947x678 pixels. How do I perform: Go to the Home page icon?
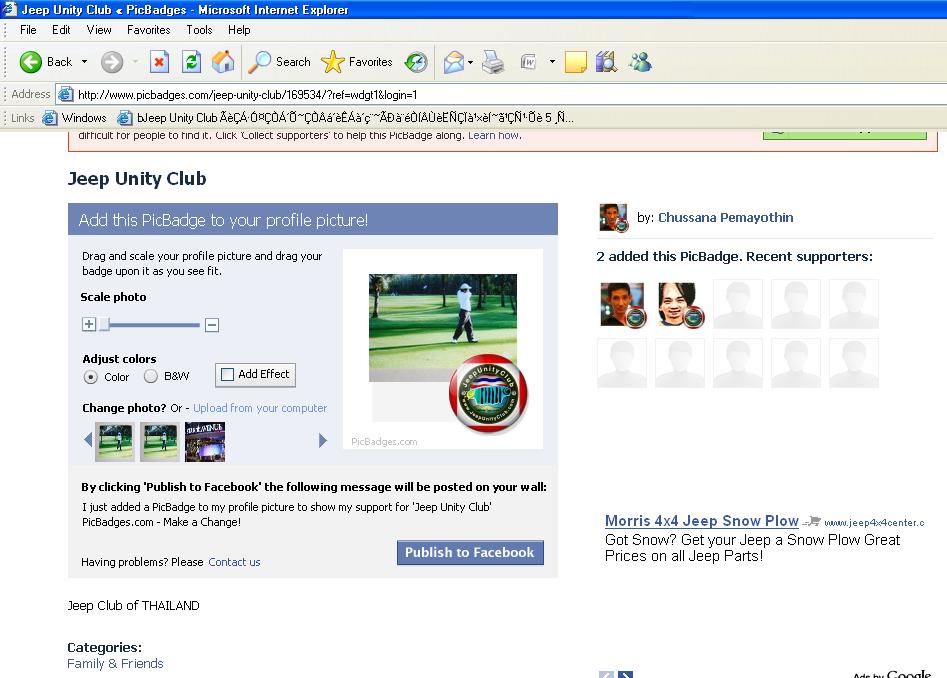223,62
